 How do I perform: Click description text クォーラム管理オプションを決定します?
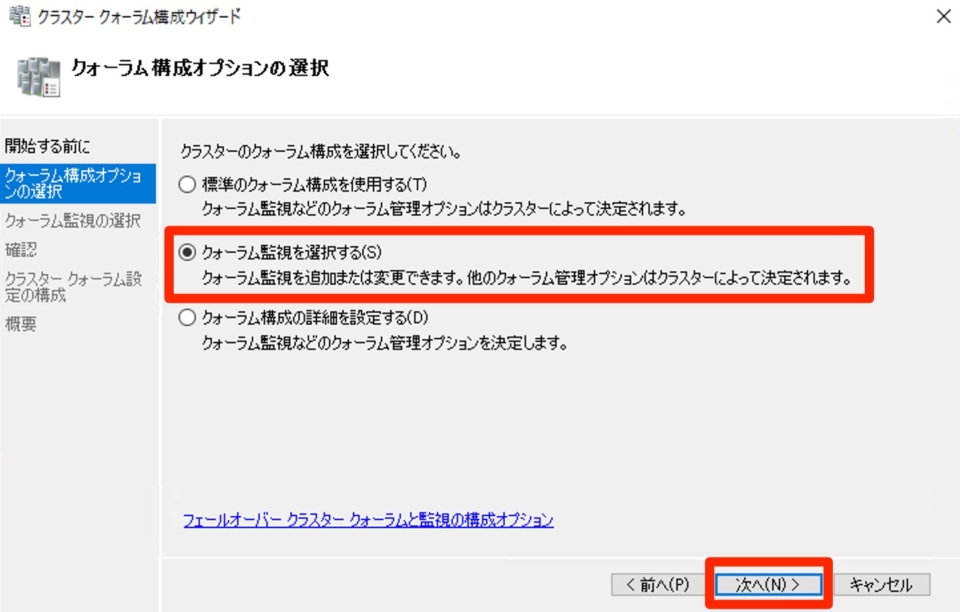(x=384, y=343)
